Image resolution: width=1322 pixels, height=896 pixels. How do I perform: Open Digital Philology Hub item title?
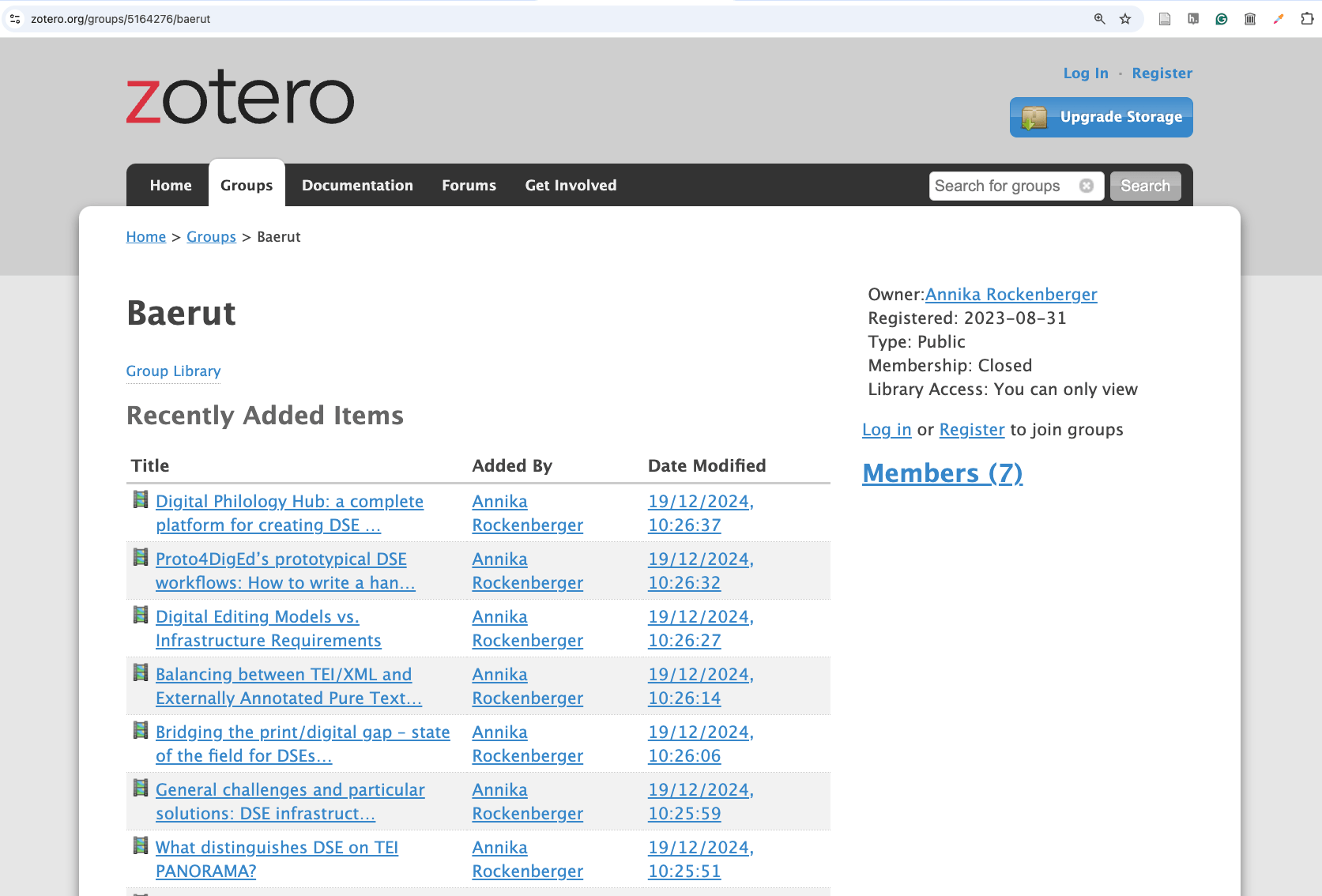coord(289,513)
